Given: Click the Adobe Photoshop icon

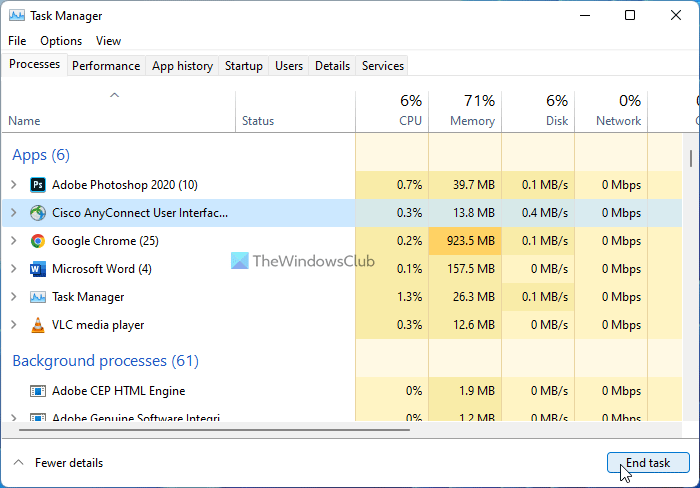Looking at the screenshot, I should 38,185.
